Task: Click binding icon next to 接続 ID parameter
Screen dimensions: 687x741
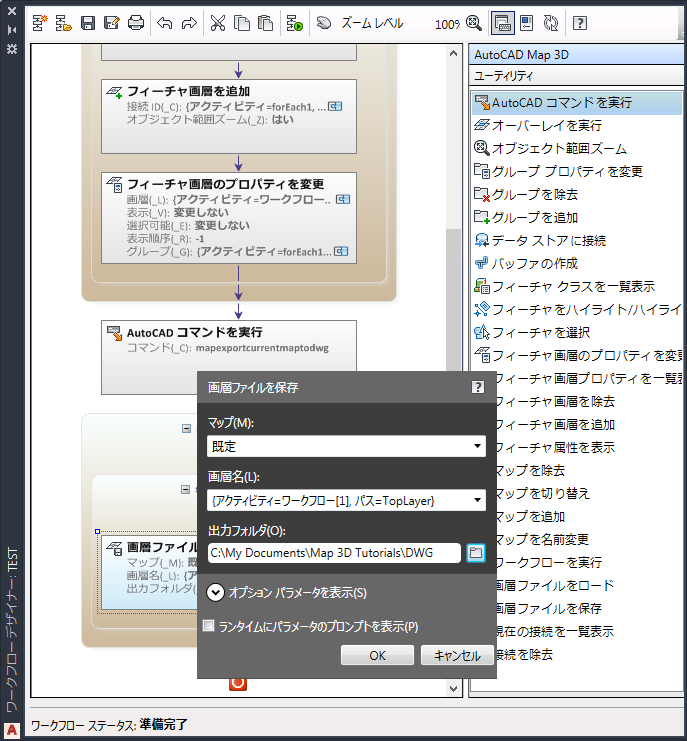Action: [x=335, y=107]
